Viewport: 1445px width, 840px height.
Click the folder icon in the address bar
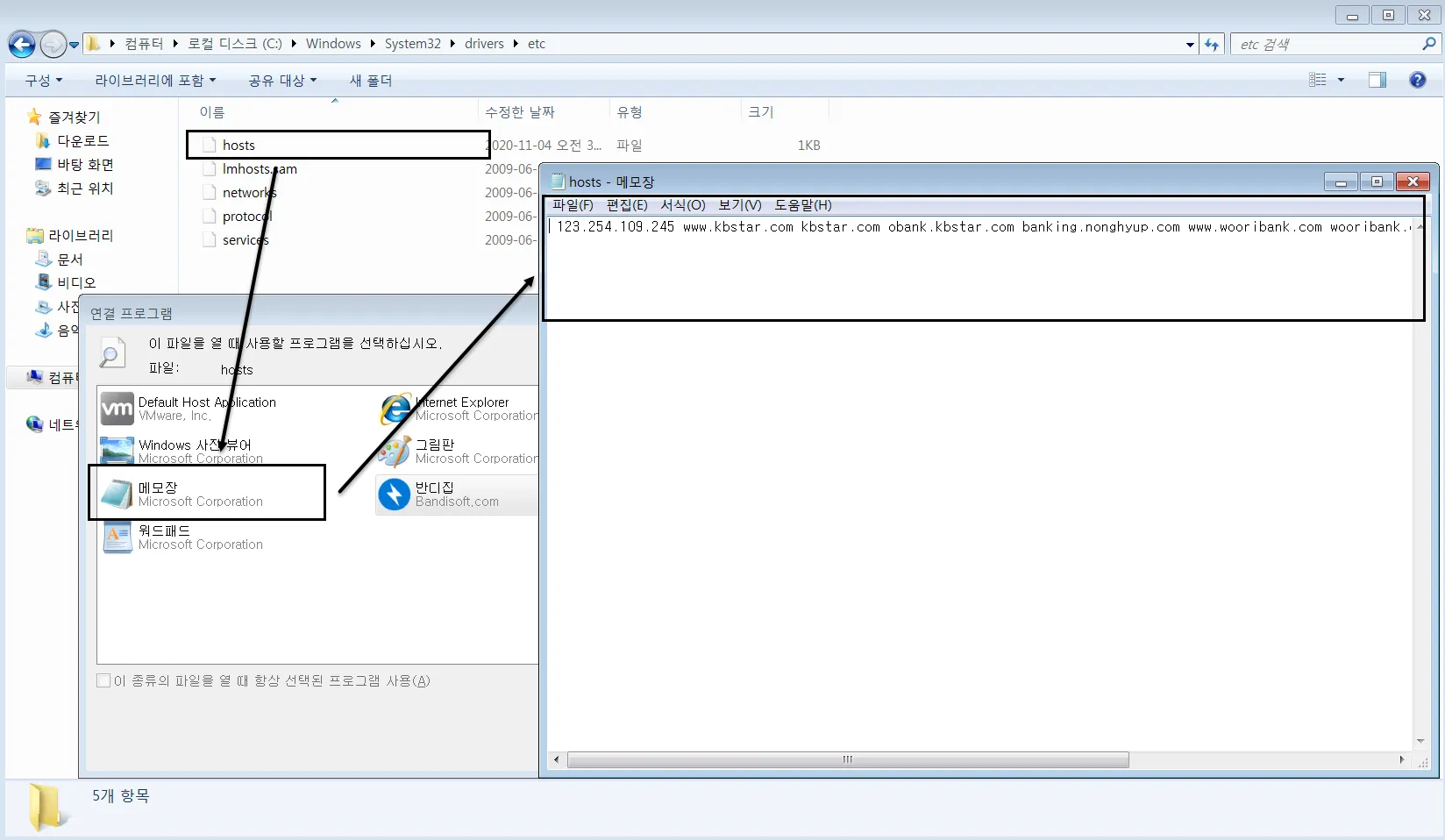coord(94,44)
